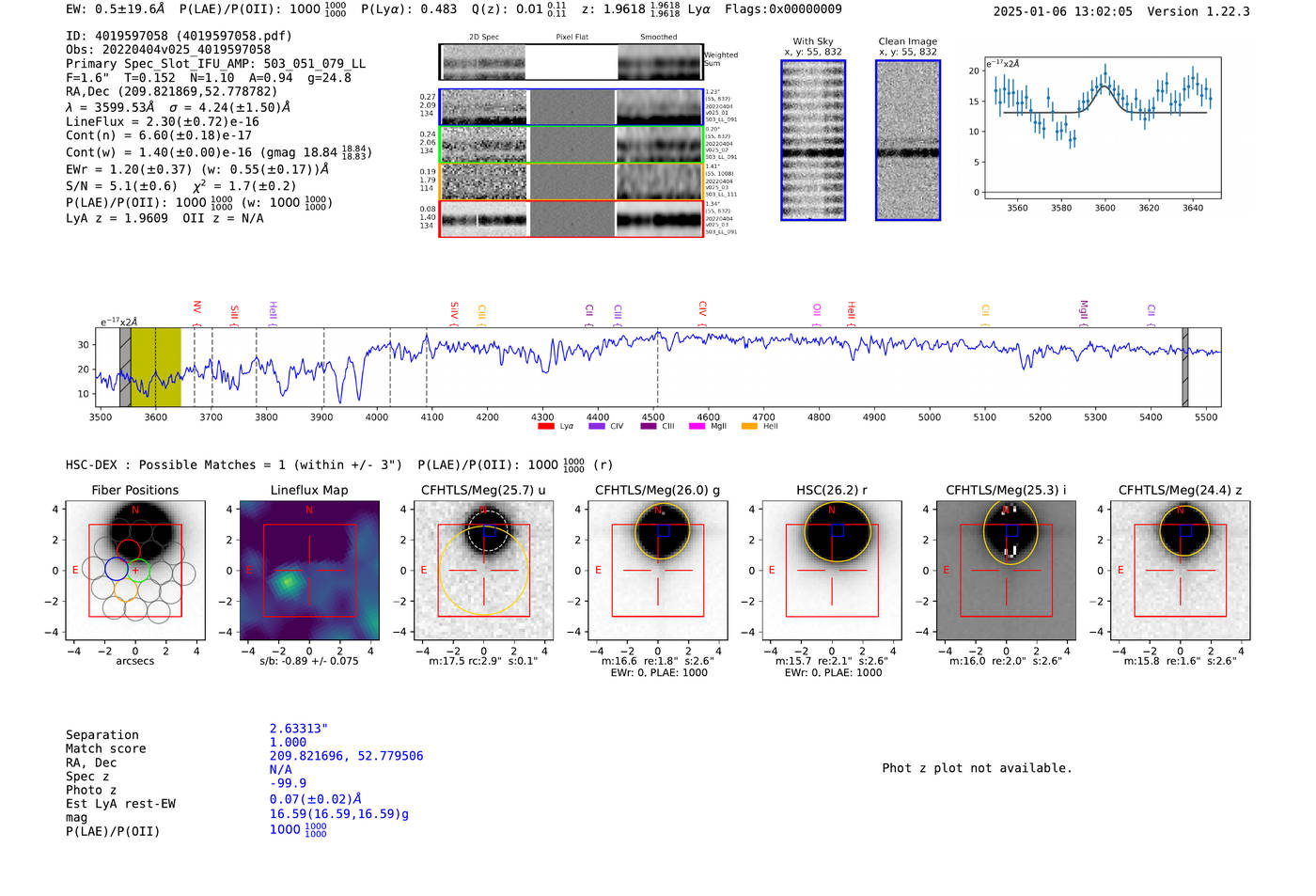Click the orange-bordered 2D spectrum row
This screenshot has height=896, width=1316.
click(x=572, y=181)
